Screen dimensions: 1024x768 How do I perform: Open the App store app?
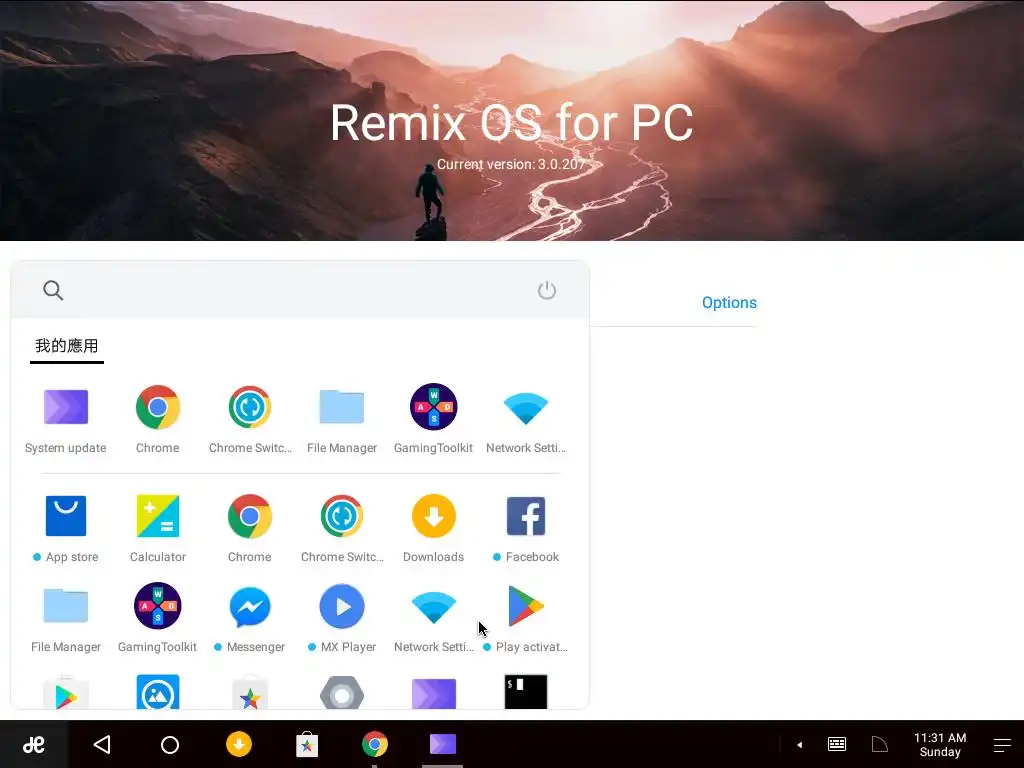point(65,516)
